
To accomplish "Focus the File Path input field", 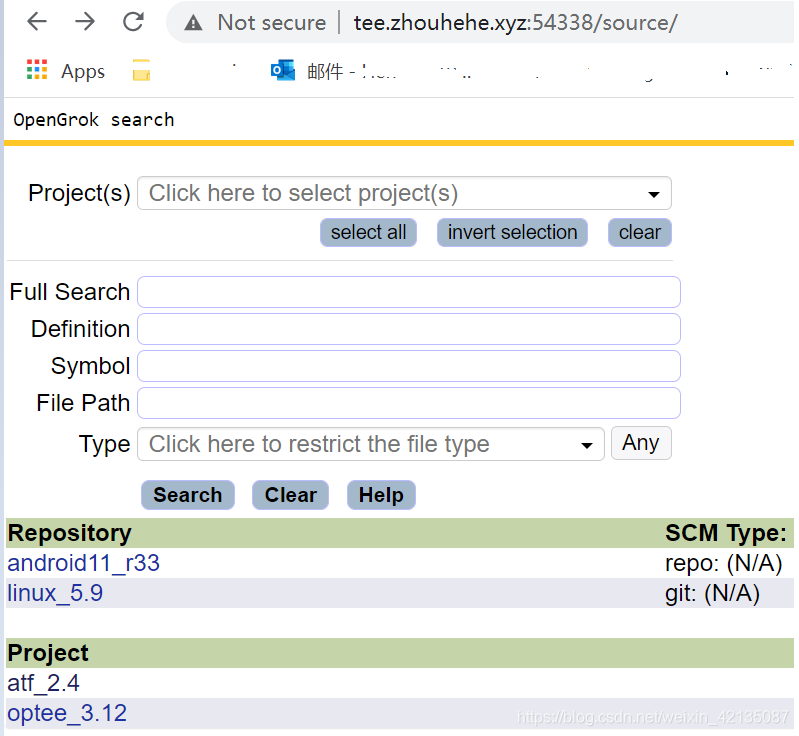I will [409, 403].
